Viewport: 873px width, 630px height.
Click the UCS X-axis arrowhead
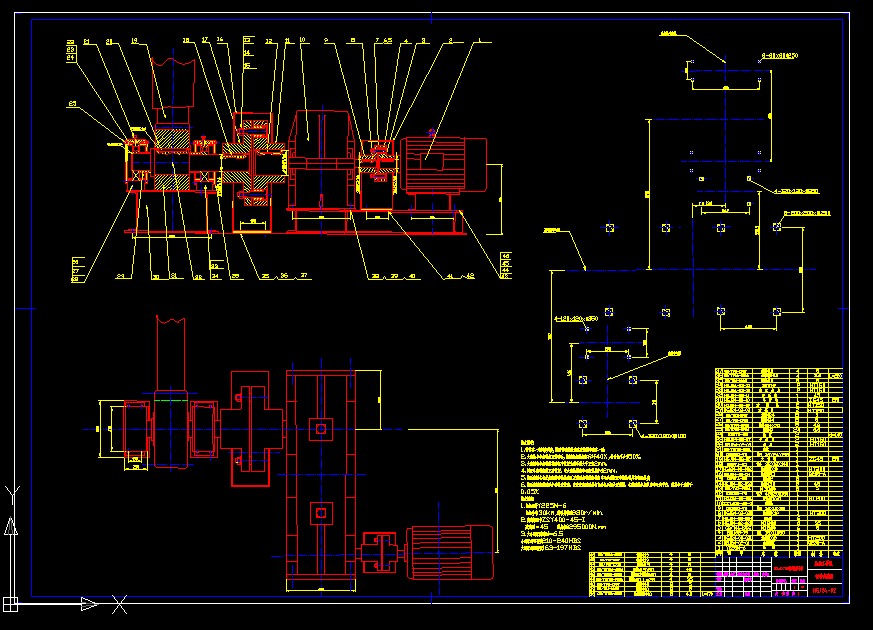(88, 604)
